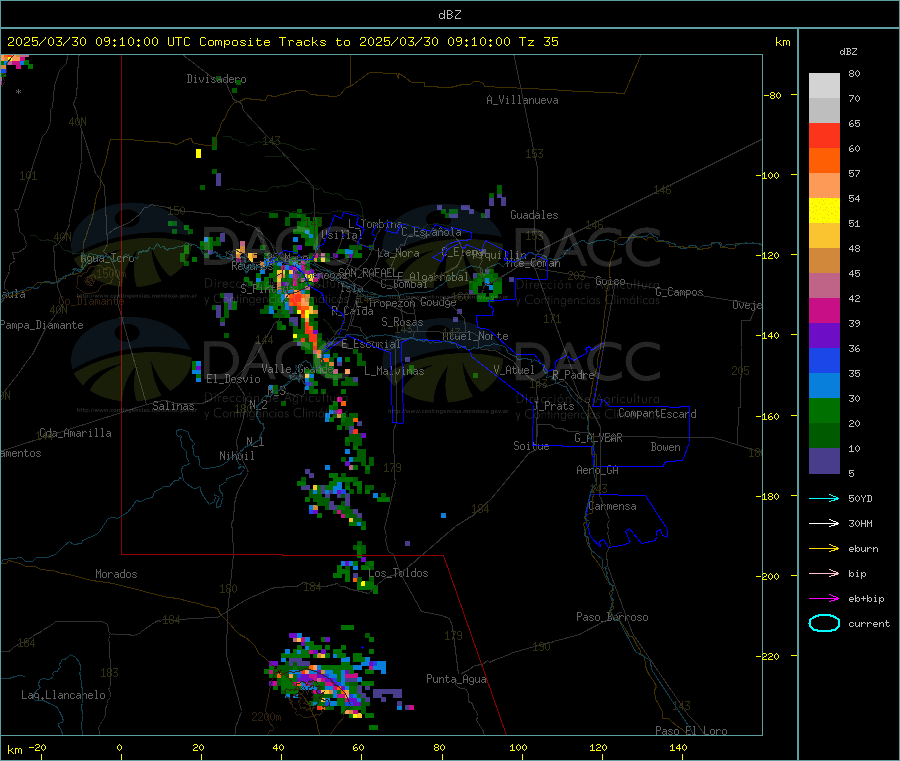Click the white 30HM arrow legend icon
Image resolution: width=900 pixels, height=761 pixels.
[x=824, y=523]
